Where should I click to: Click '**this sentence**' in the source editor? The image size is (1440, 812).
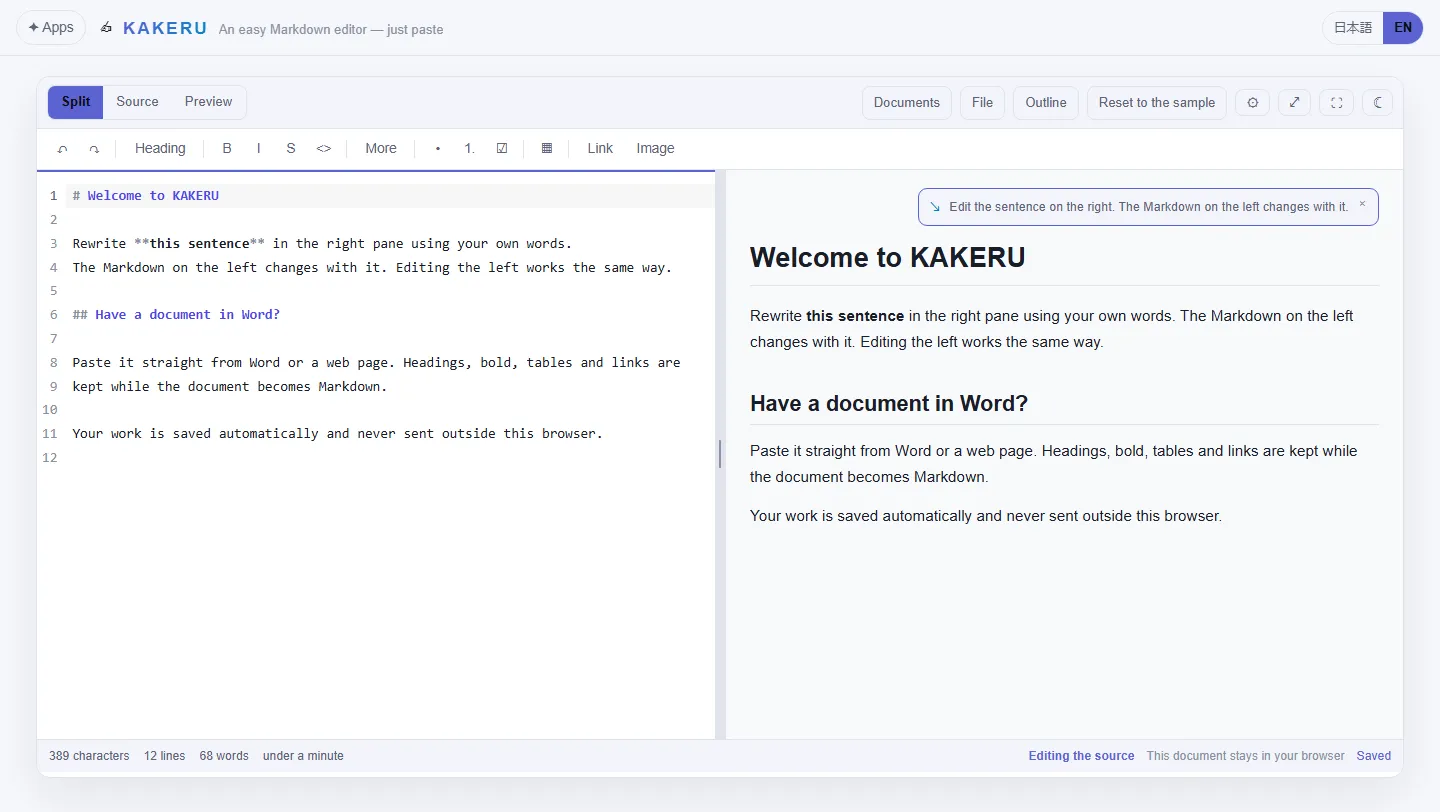point(199,243)
